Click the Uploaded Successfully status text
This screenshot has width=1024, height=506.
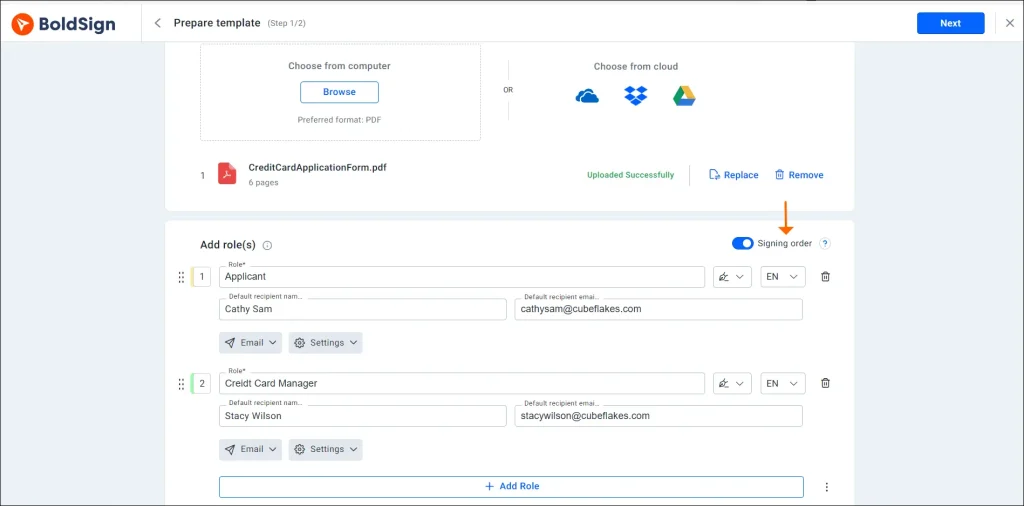[x=630, y=175]
